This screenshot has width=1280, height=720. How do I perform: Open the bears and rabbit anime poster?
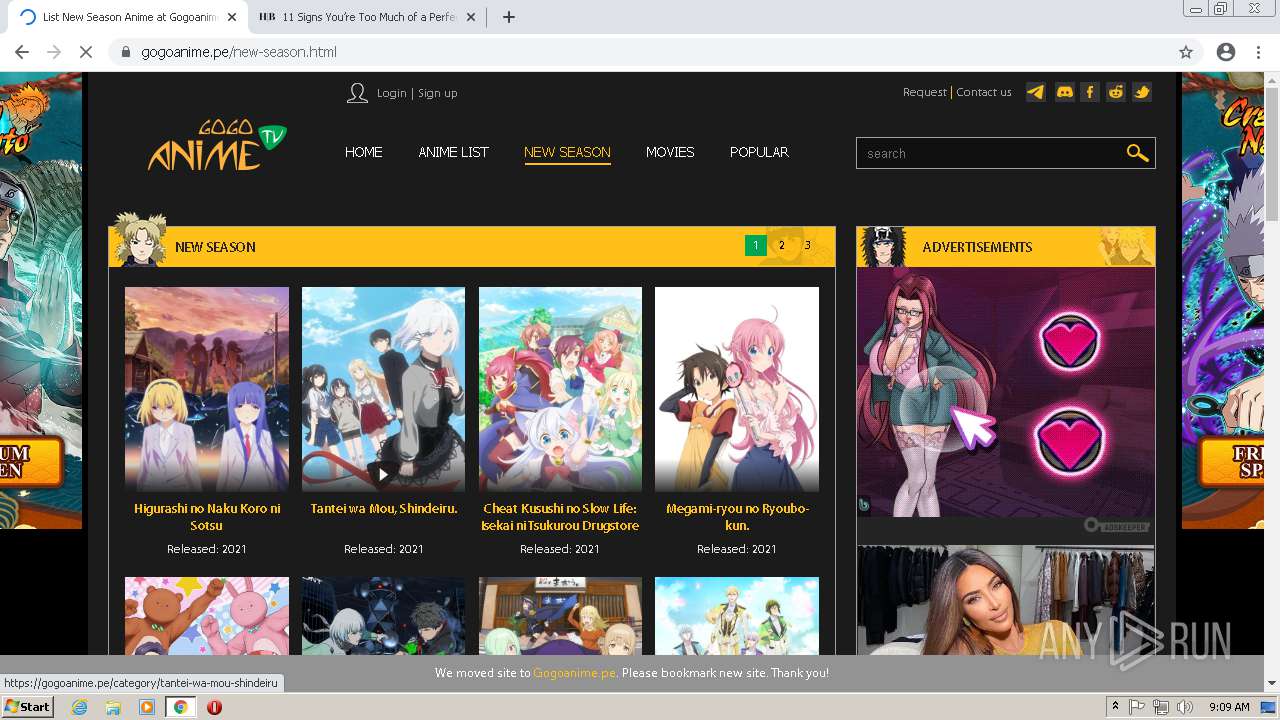pos(207,616)
